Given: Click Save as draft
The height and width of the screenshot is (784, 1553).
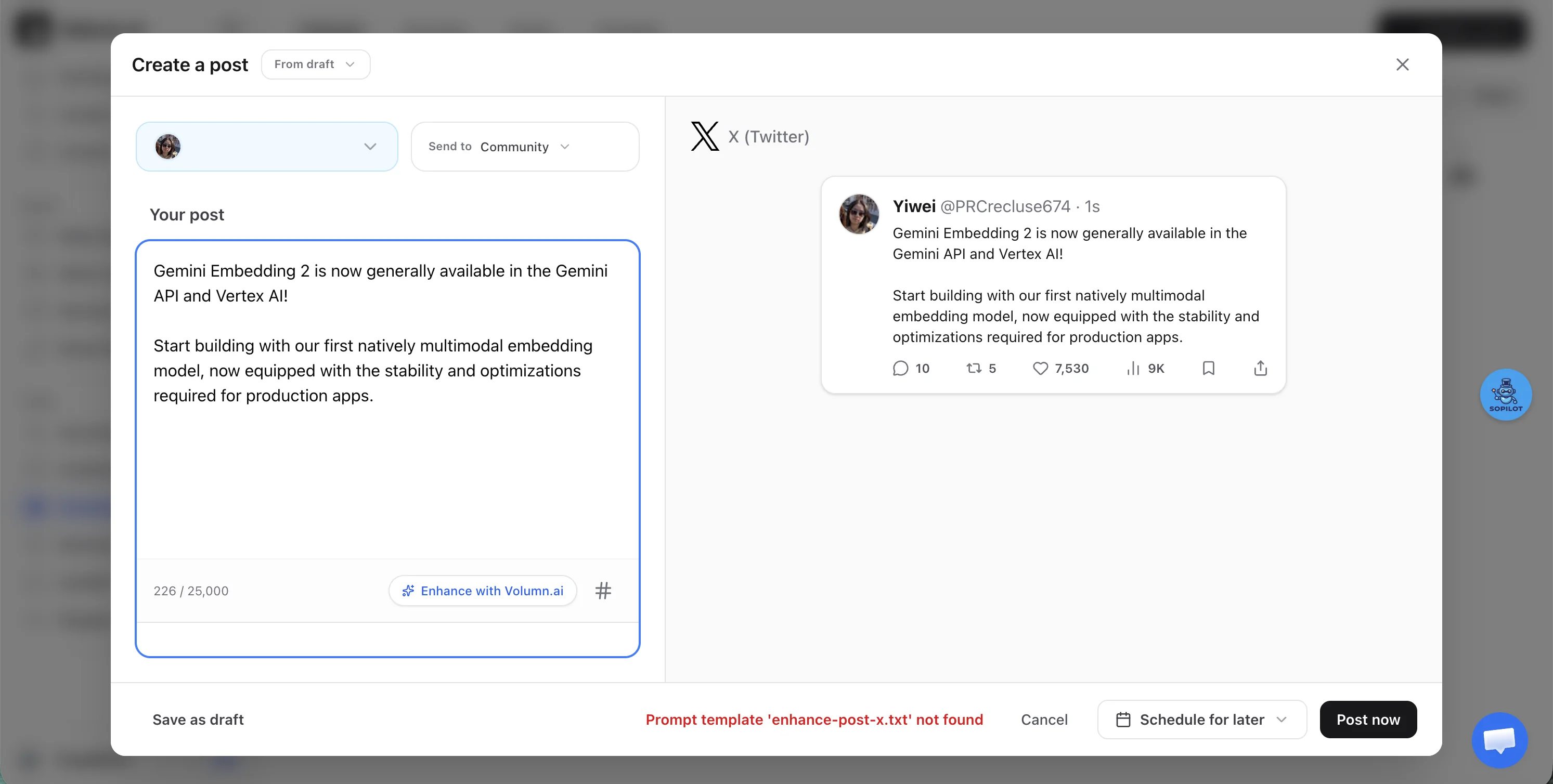Looking at the screenshot, I should (x=198, y=720).
